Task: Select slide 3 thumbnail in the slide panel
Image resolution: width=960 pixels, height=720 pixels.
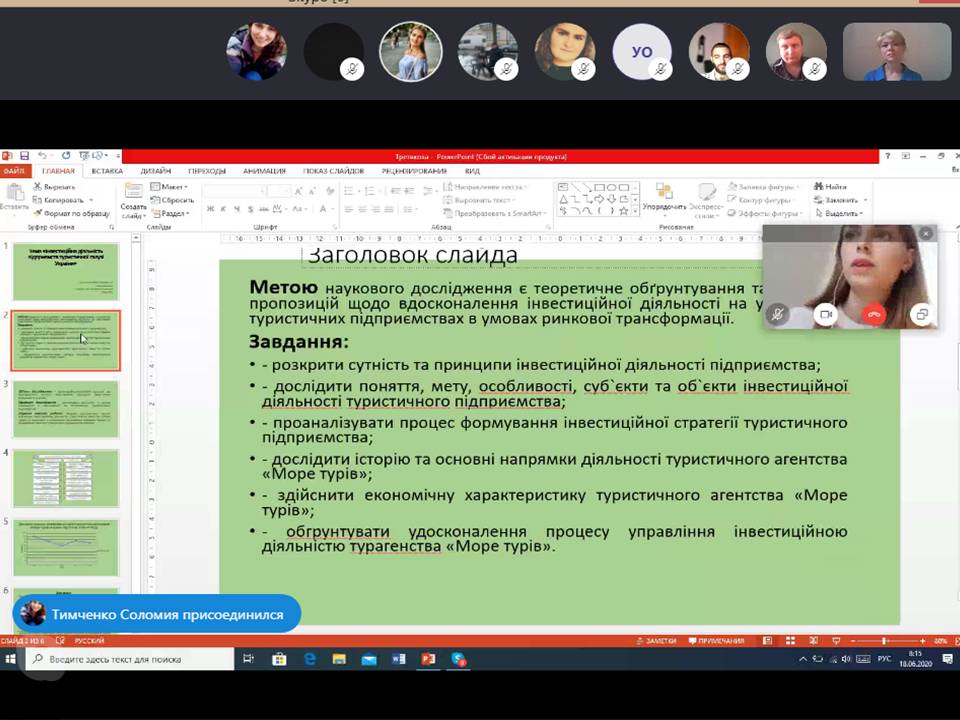Action: click(x=65, y=409)
